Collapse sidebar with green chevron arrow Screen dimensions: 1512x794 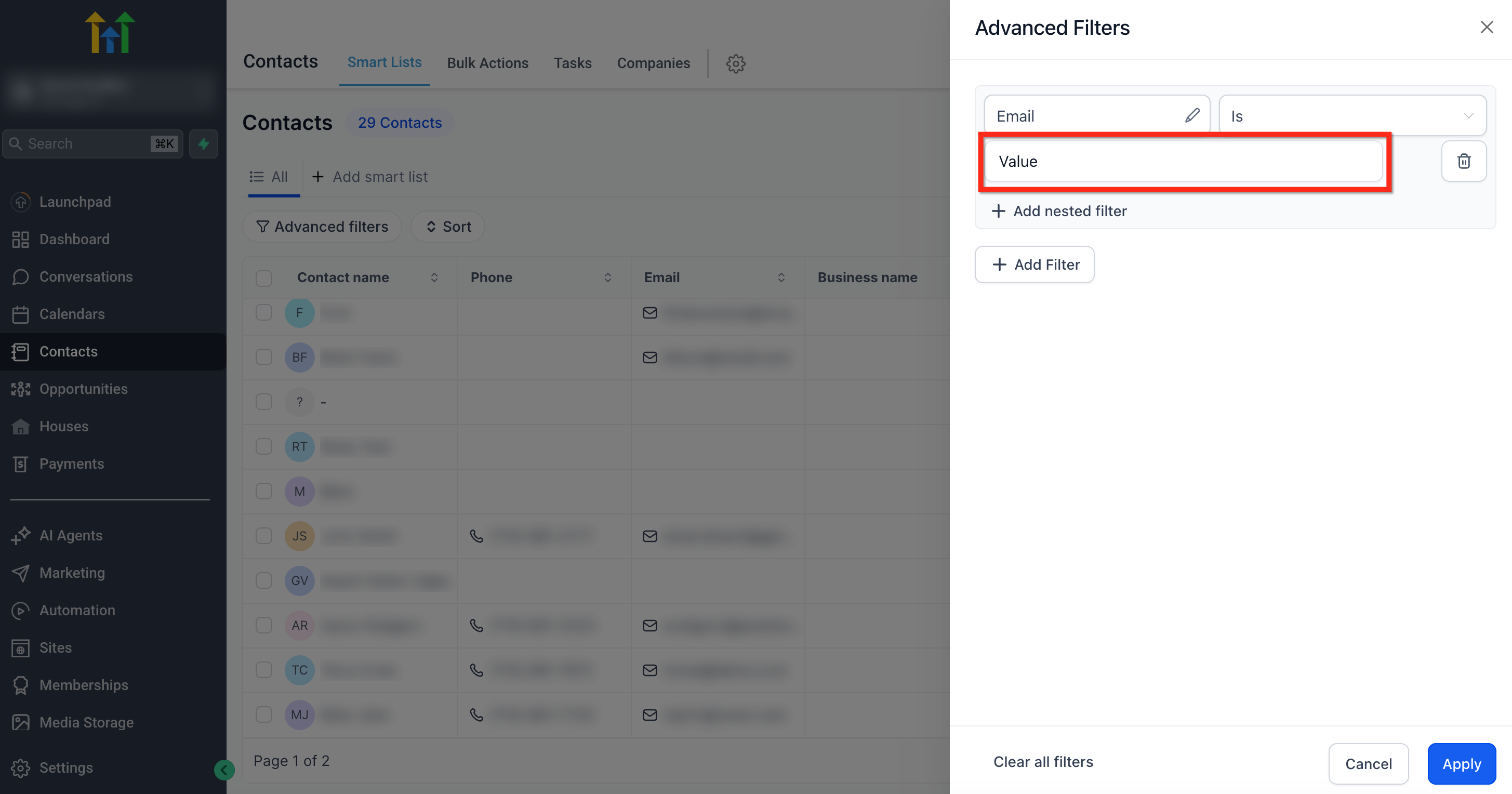click(224, 770)
